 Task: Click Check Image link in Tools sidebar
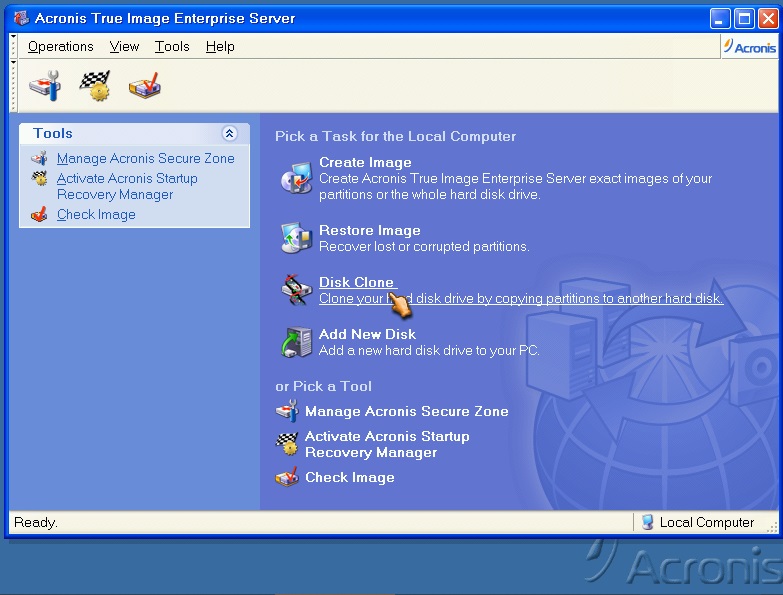click(x=96, y=215)
